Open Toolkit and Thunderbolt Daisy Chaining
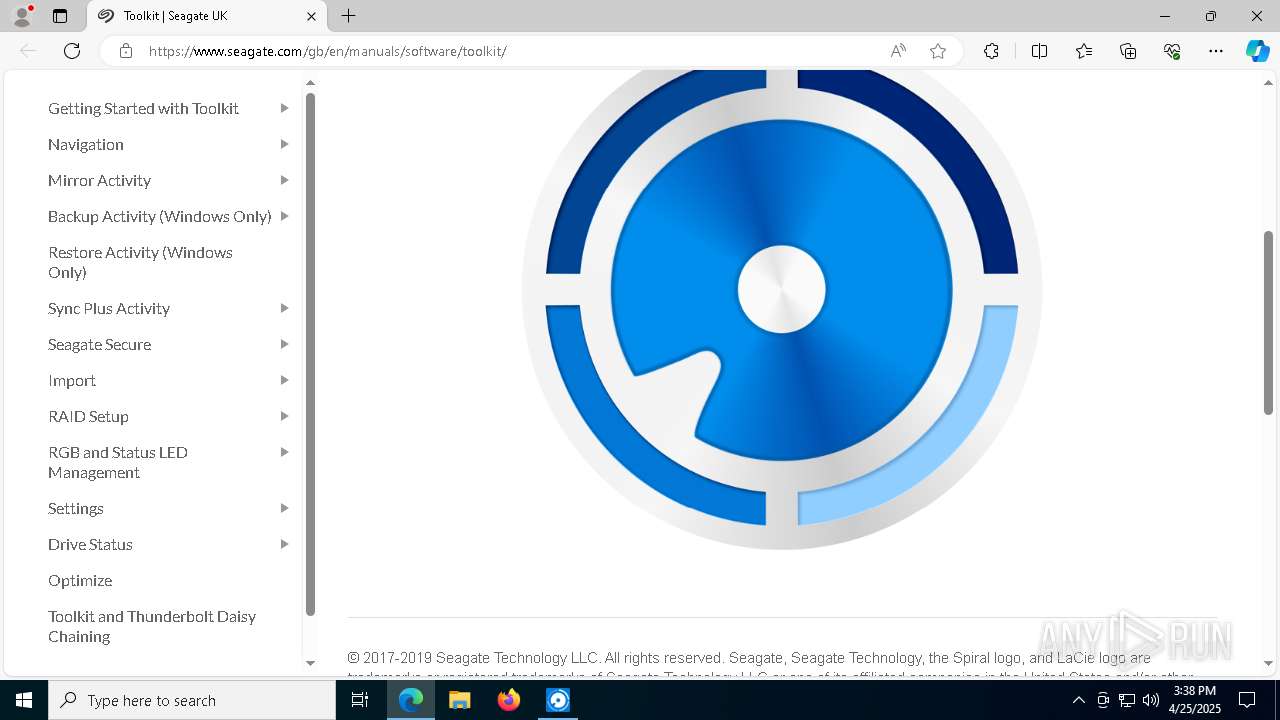1280x720 pixels. pos(152,626)
